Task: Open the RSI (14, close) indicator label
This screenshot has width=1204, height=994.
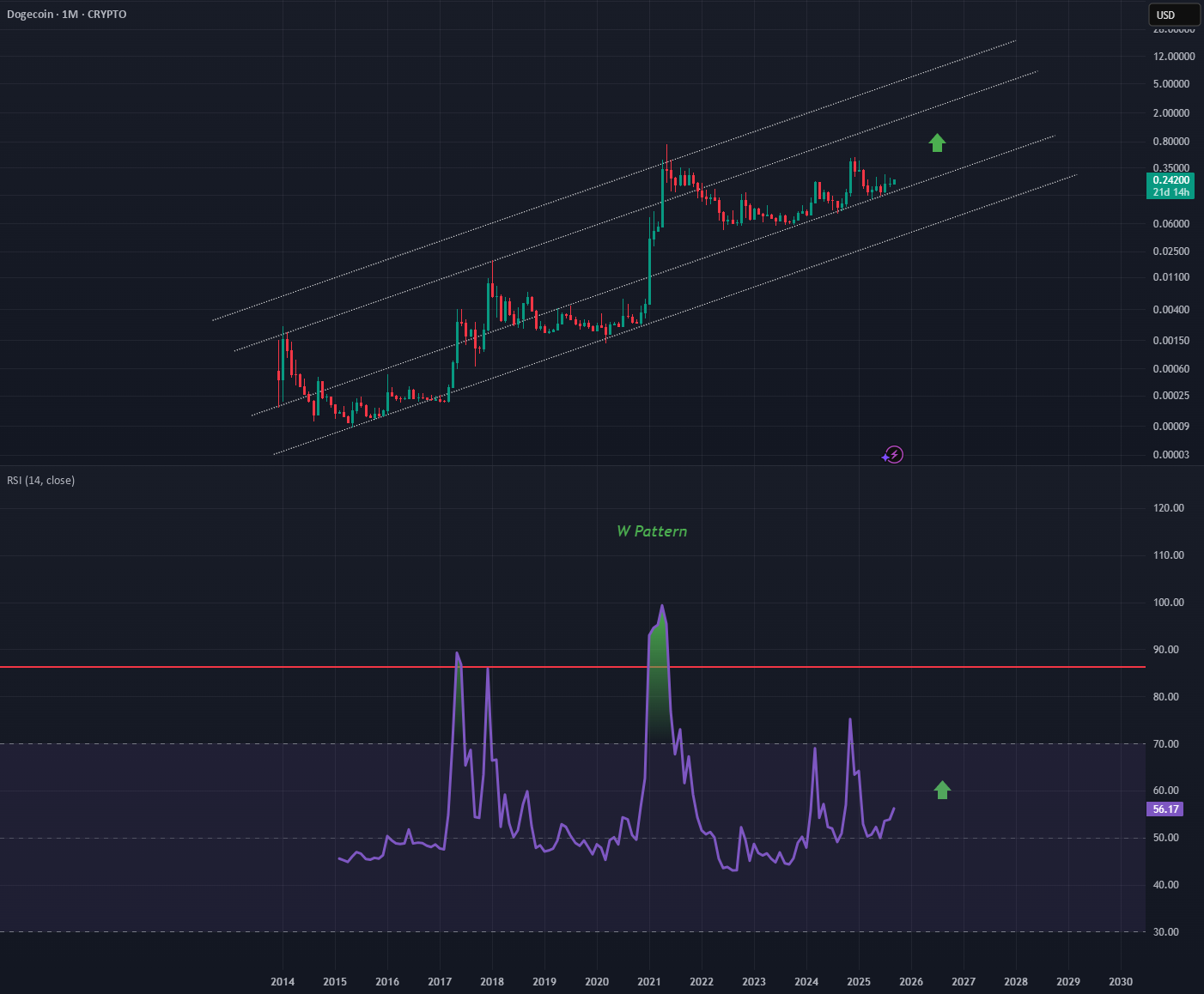Action: click(41, 481)
